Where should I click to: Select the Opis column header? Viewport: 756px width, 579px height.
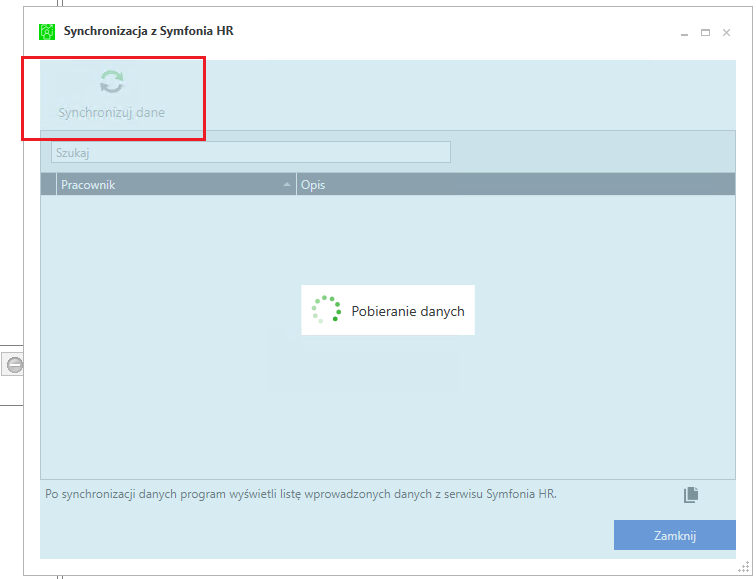(x=515, y=185)
